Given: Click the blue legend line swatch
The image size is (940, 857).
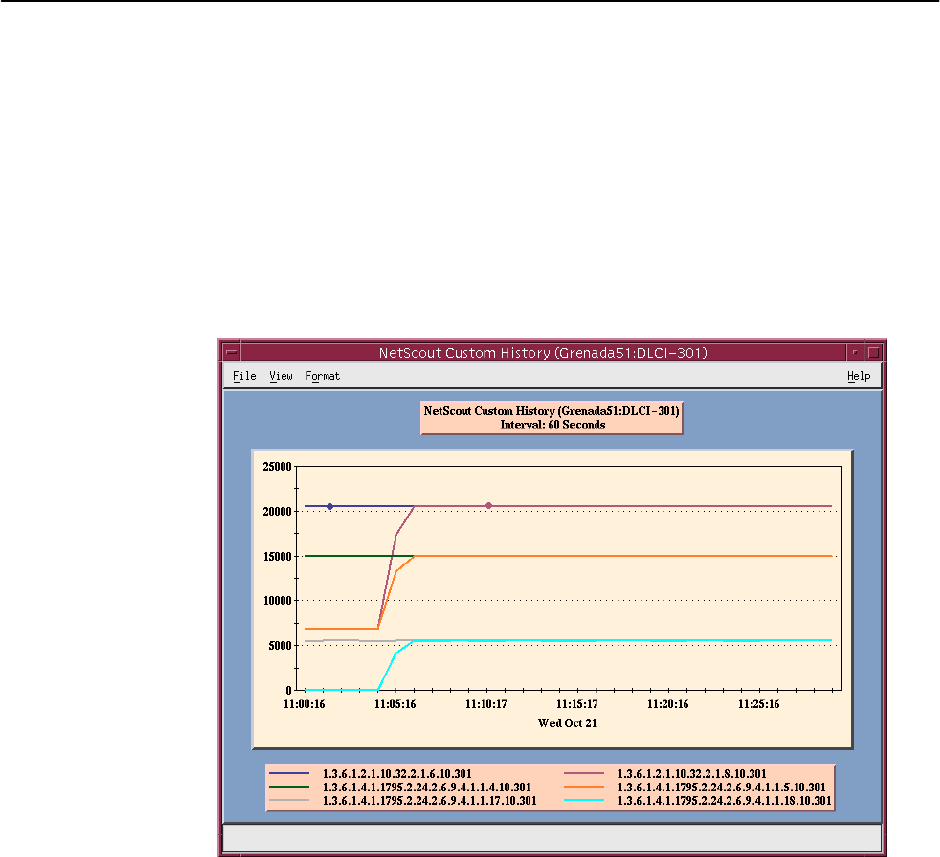Looking at the screenshot, I should pyautogui.click(x=290, y=774).
